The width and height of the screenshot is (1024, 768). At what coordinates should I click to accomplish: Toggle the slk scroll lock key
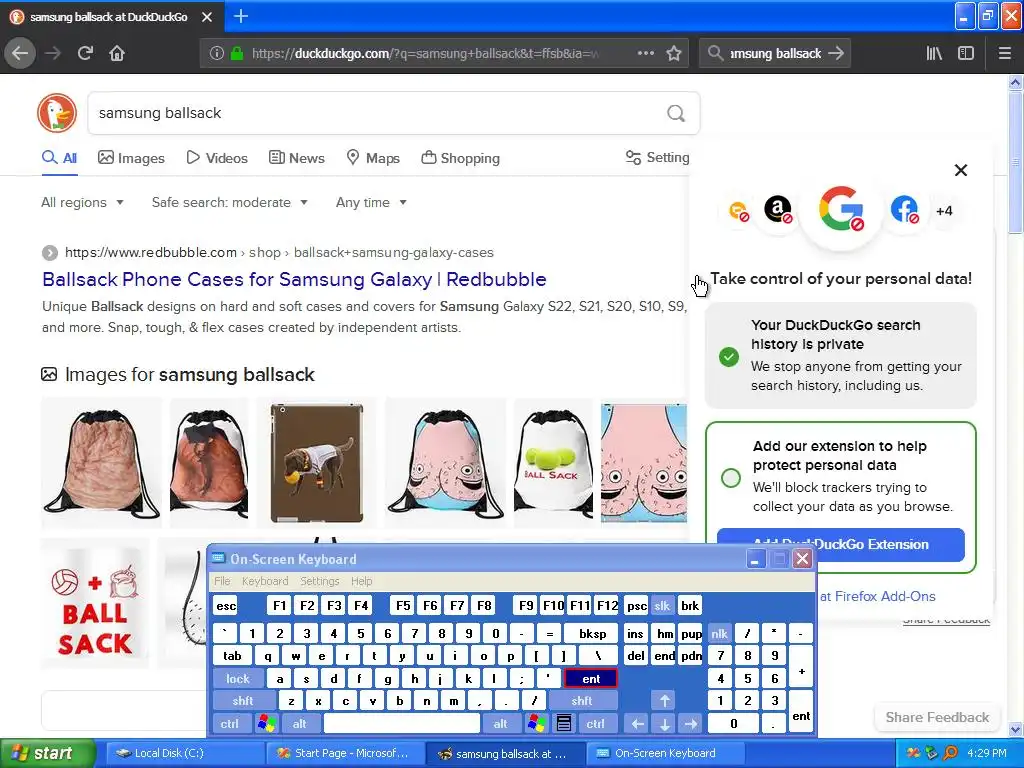[x=662, y=606]
